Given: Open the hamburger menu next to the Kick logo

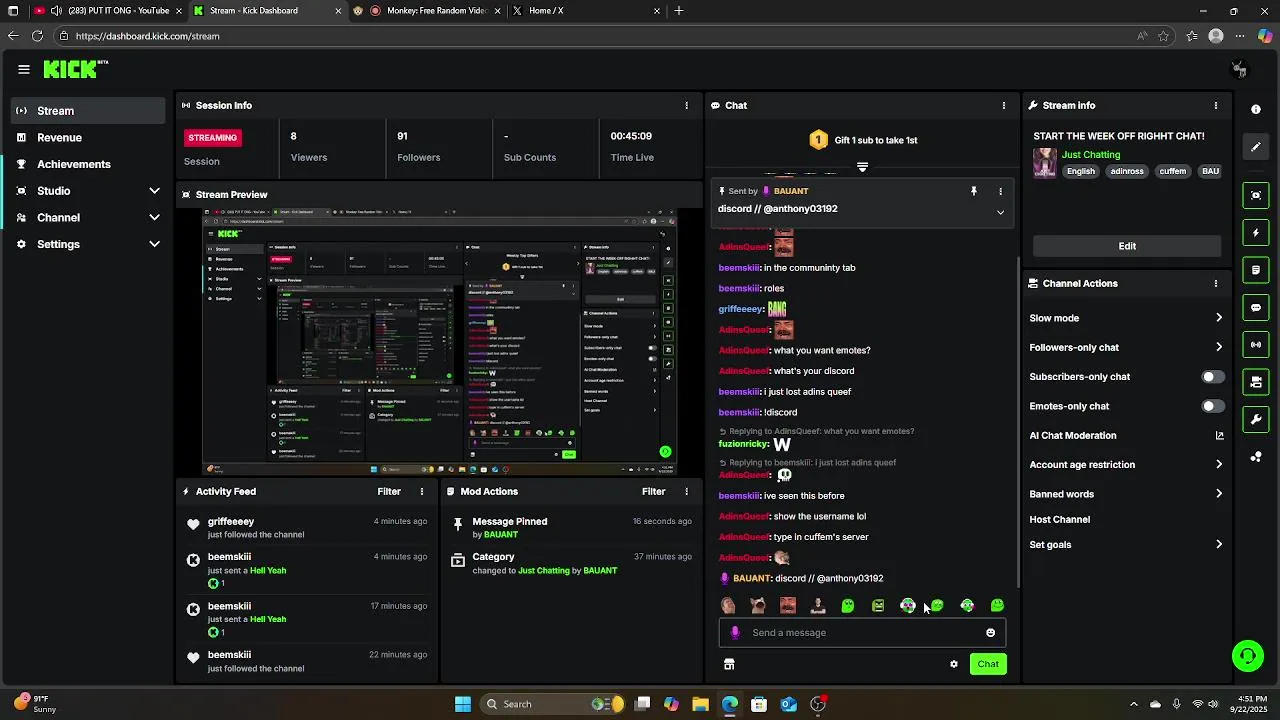Looking at the screenshot, I should point(23,69).
